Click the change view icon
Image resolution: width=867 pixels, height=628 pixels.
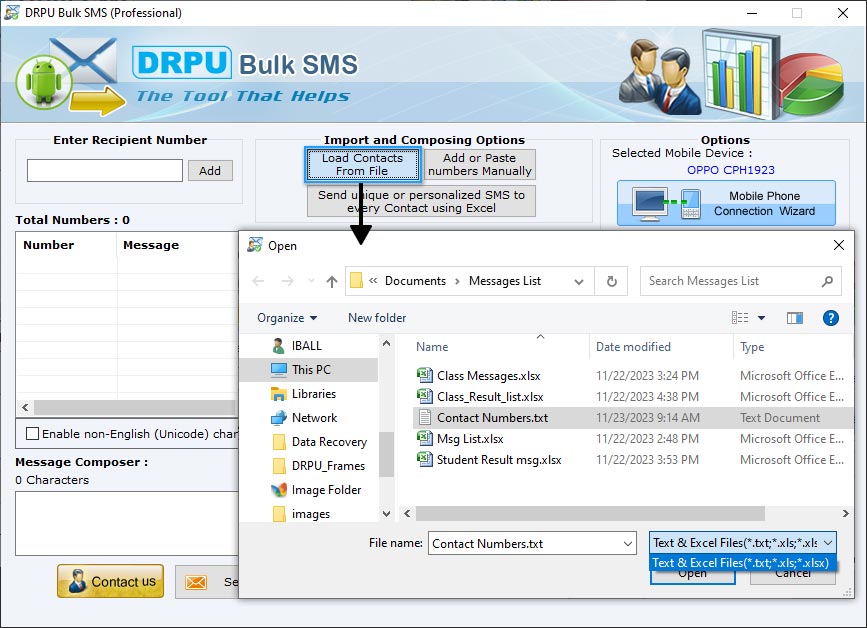740,318
